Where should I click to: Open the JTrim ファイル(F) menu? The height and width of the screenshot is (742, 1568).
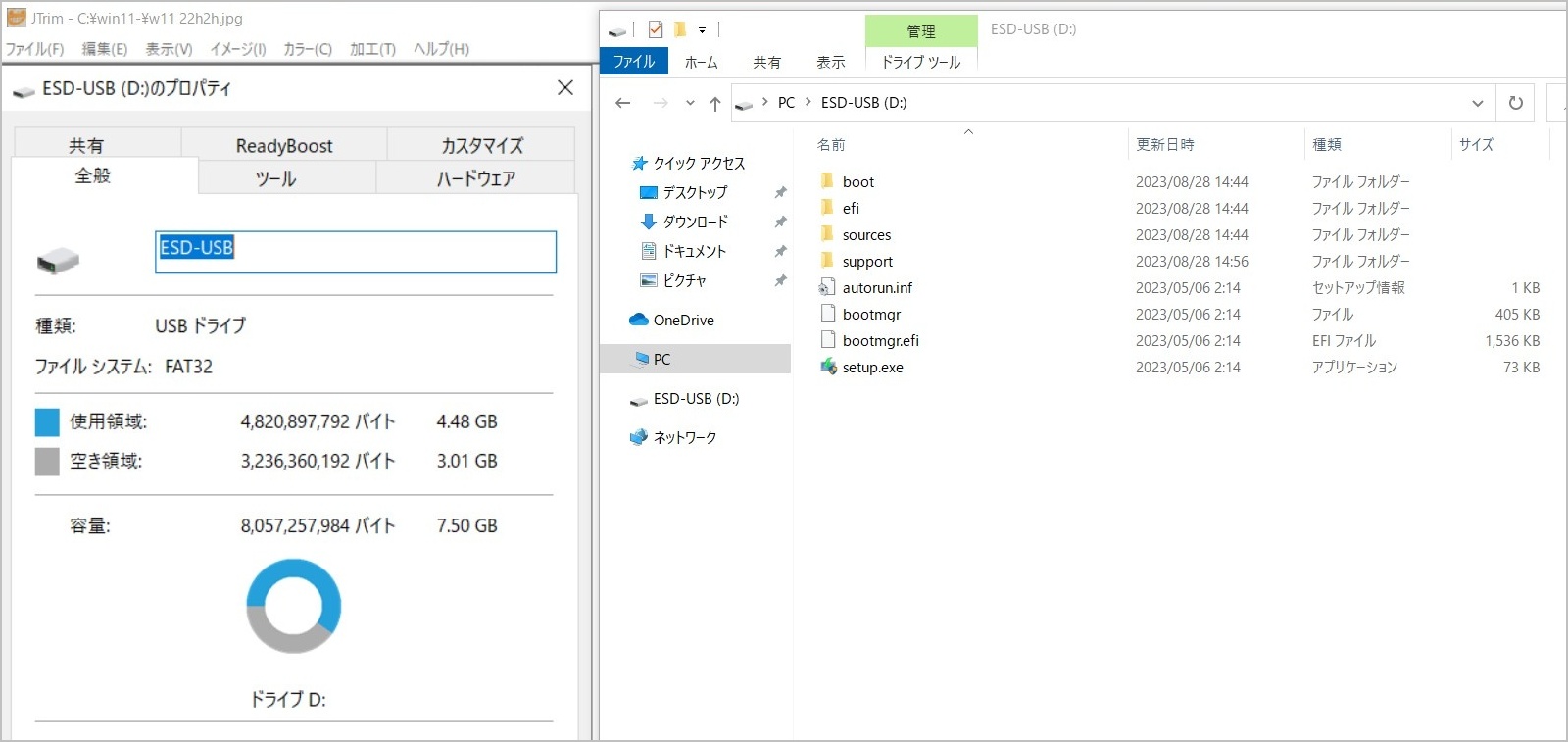34,49
